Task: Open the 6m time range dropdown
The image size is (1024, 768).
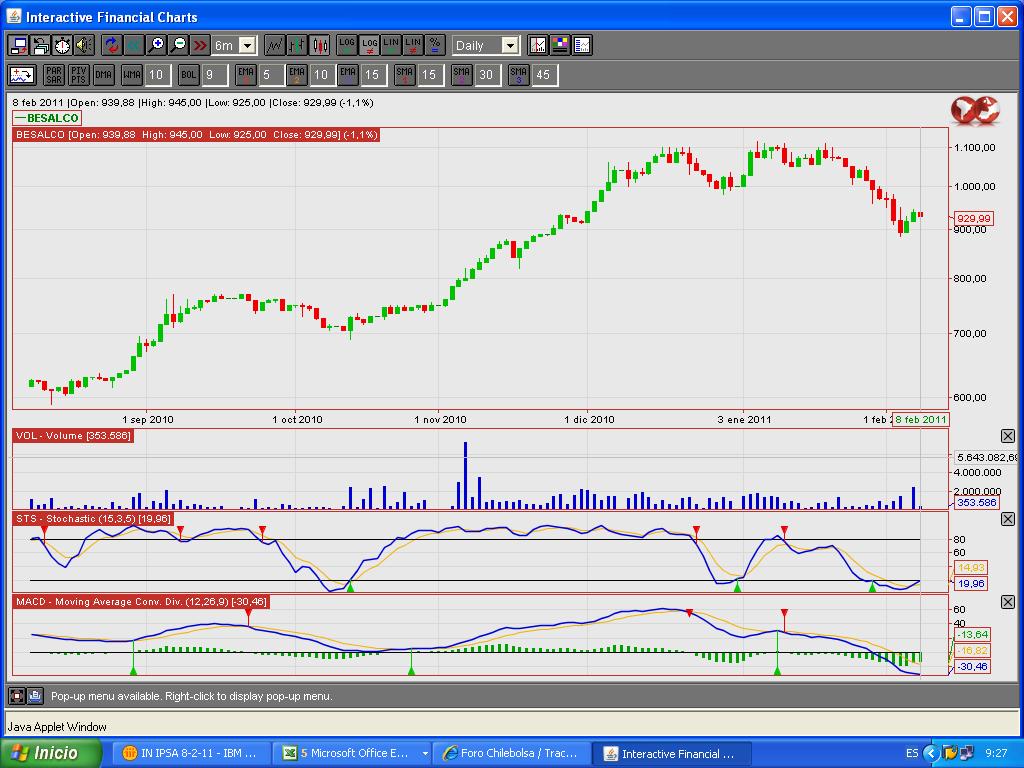Action: pos(247,46)
